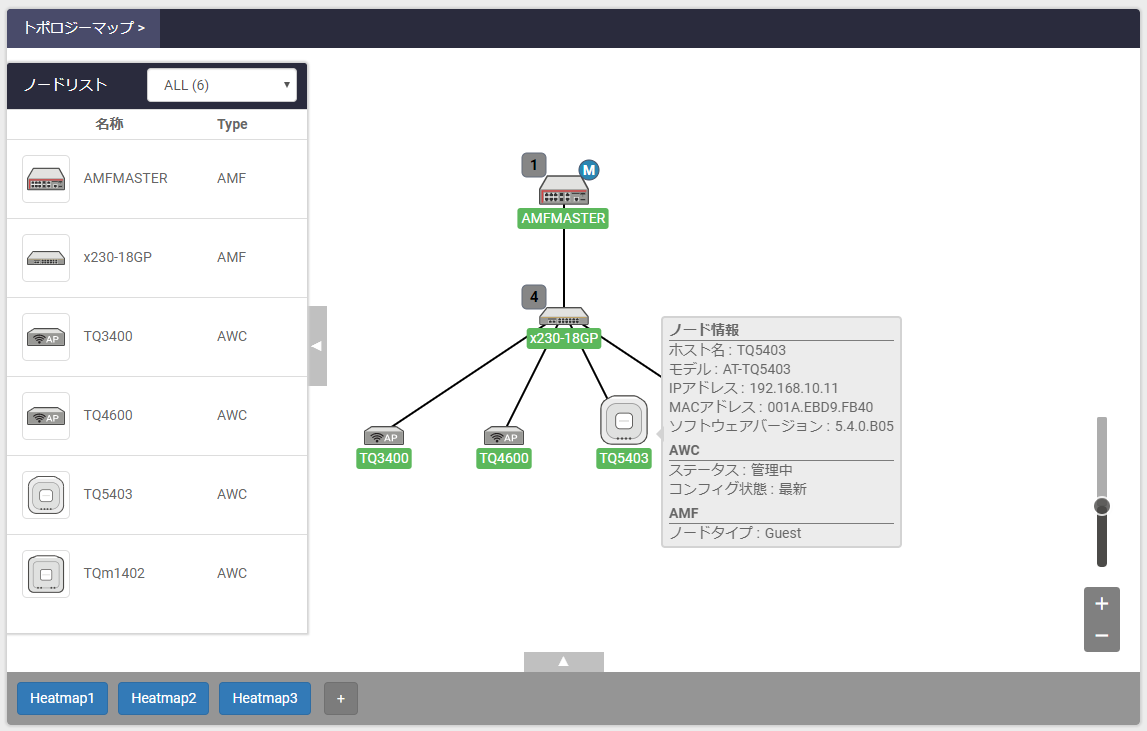Collapse the node list side panel

coord(317,346)
